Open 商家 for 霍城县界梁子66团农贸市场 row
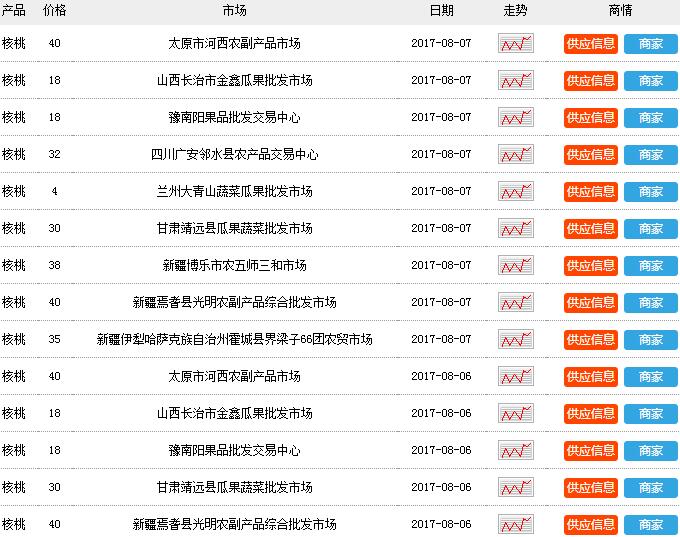 650,339
